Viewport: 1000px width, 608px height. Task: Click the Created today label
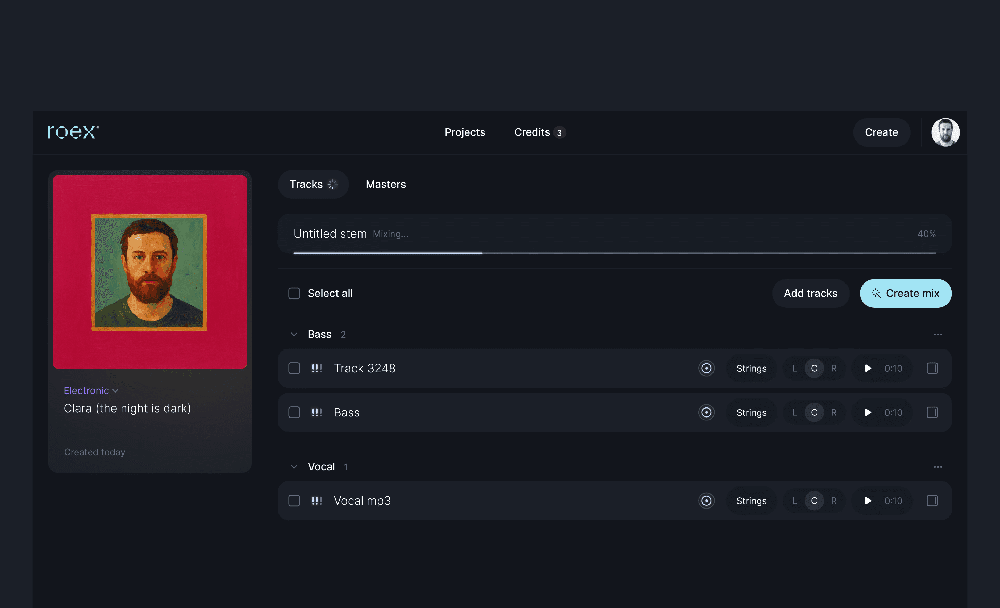[94, 452]
